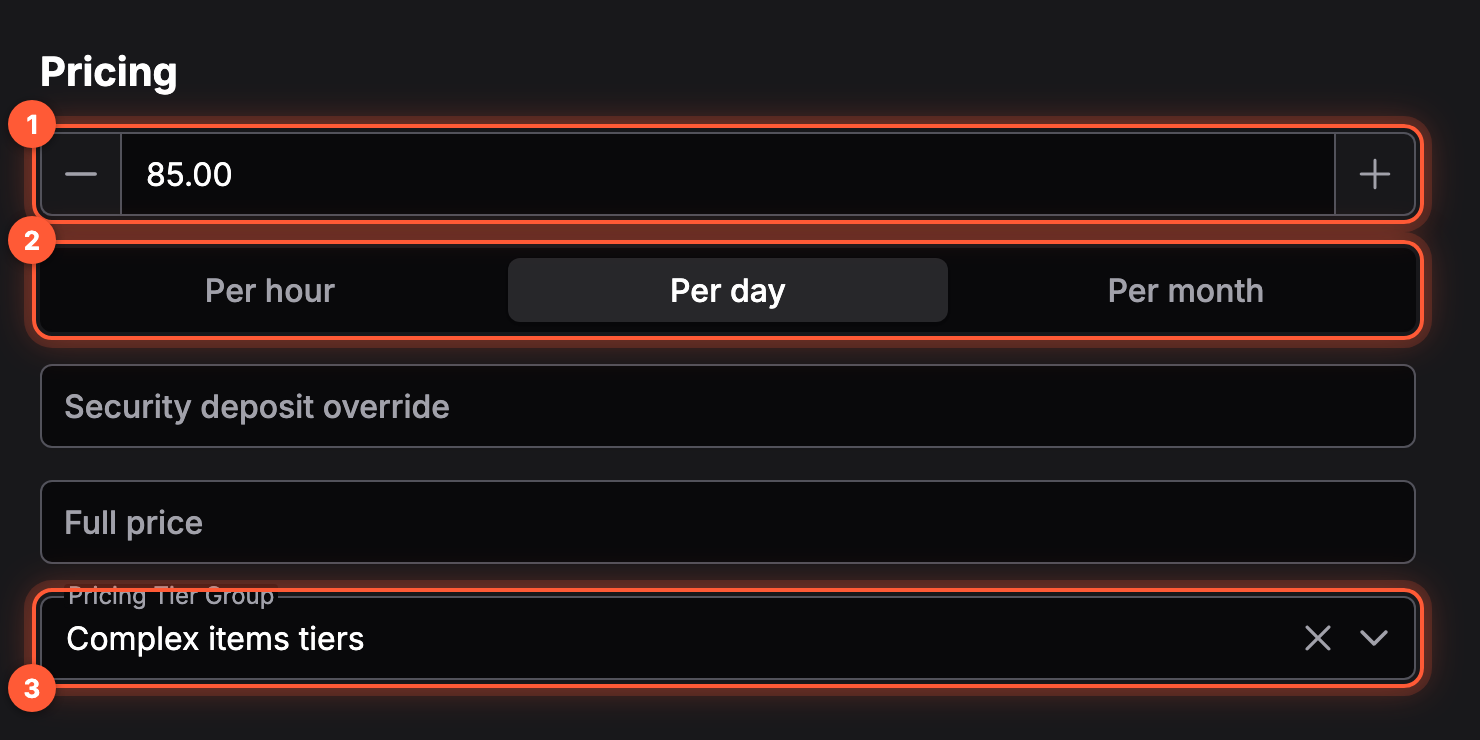This screenshot has width=1480, height=740.
Task: Select the Per month rate option
Action: tap(1186, 291)
